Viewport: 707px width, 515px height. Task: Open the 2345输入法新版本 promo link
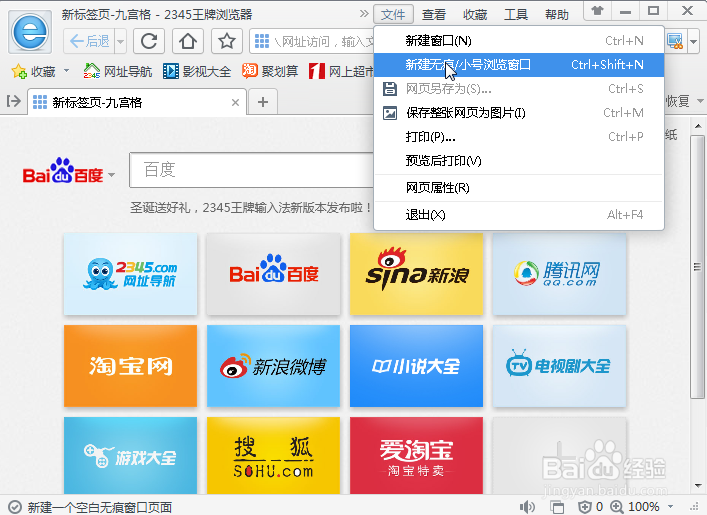coord(251,208)
